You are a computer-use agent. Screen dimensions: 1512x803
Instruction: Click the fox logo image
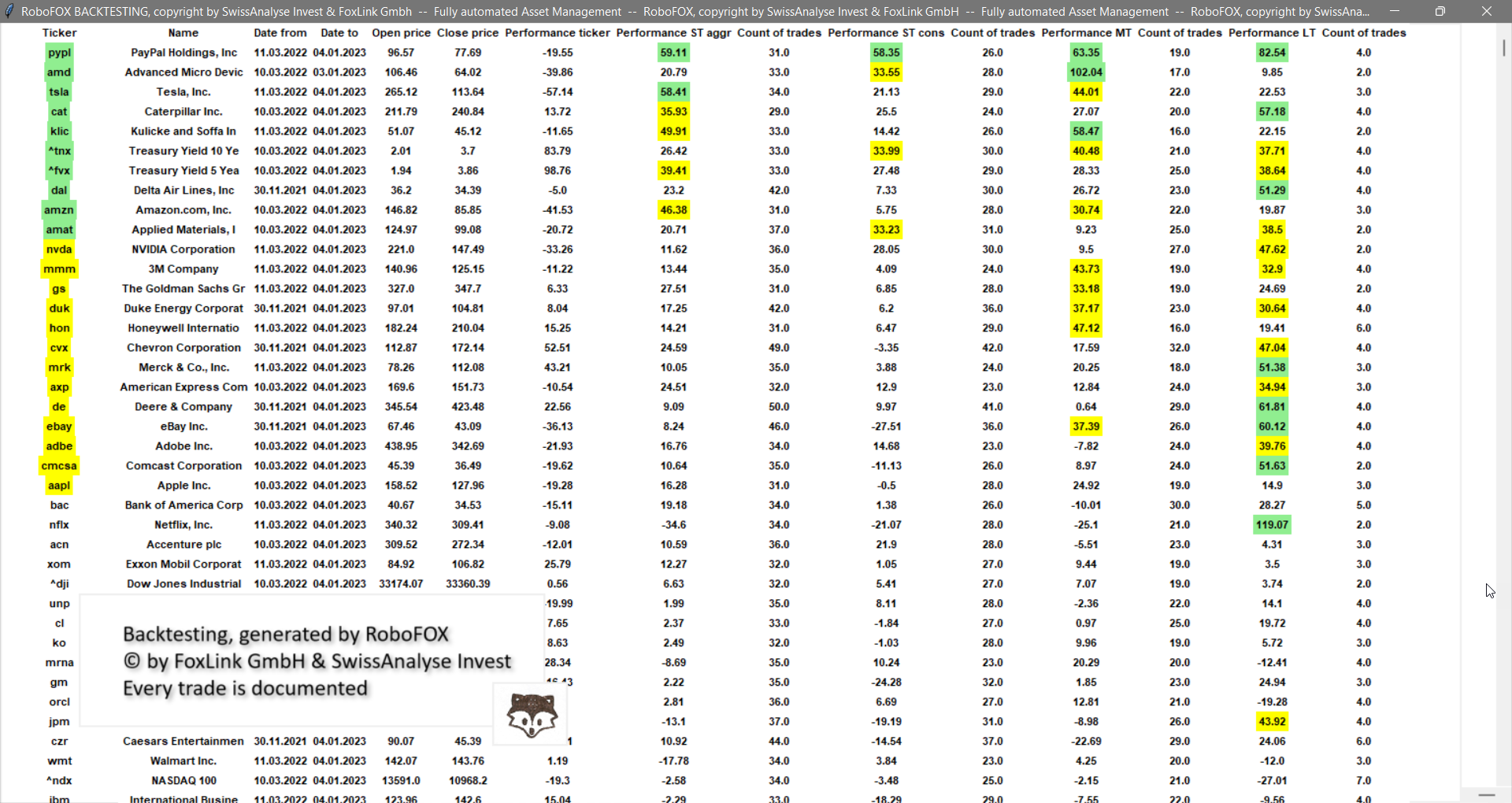(532, 714)
